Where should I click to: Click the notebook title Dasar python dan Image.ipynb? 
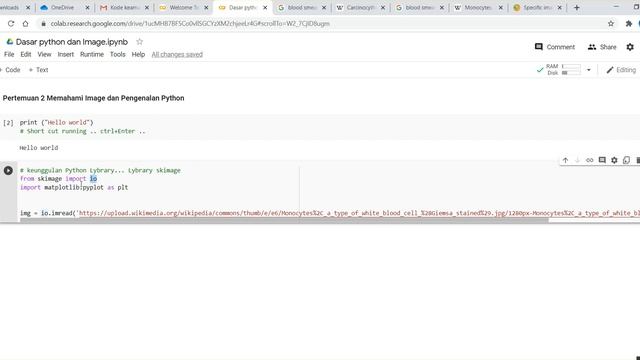coord(71,42)
